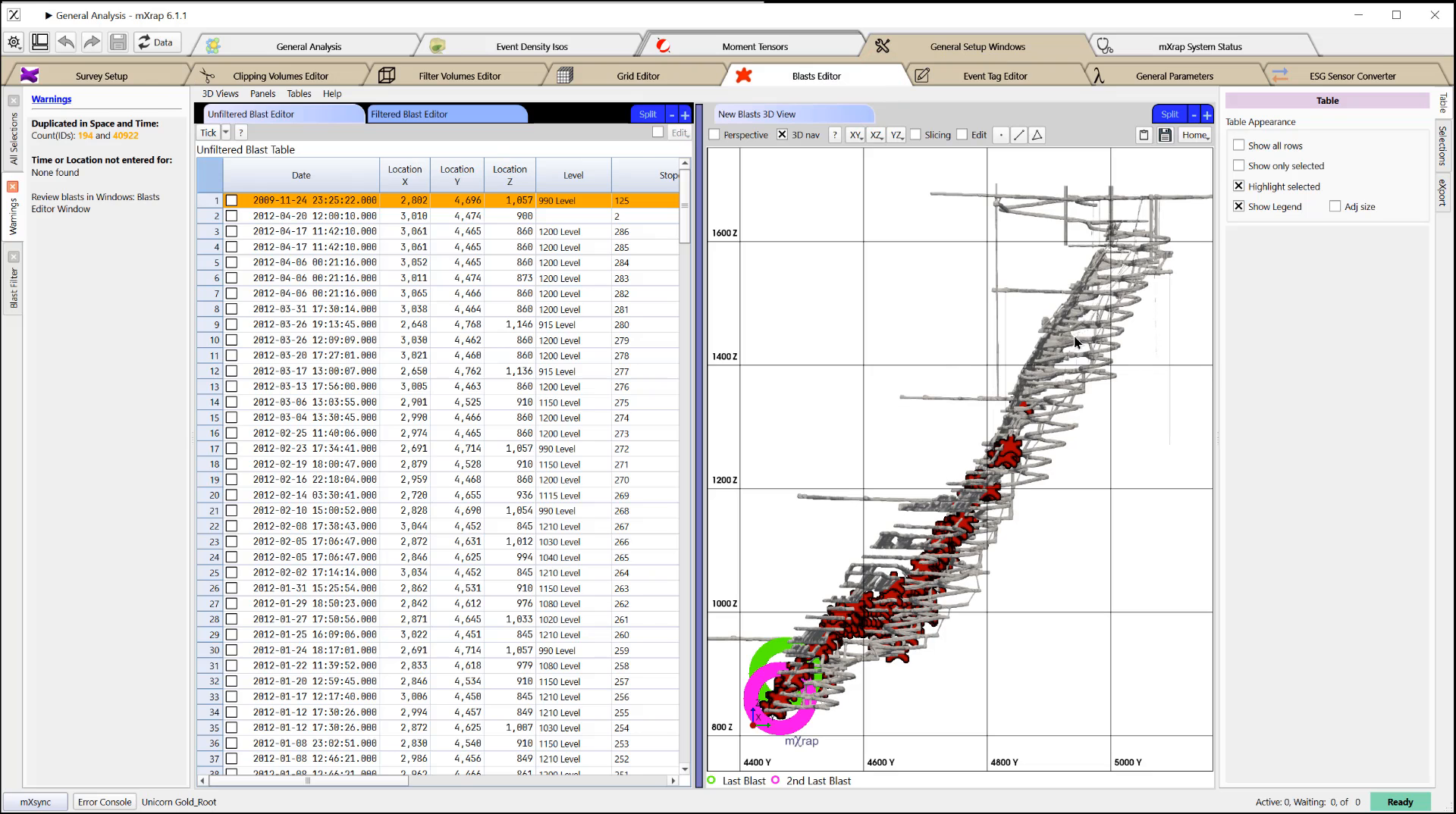Click the 3D view save disk icon
This screenshot has height=814, width=1456.
[x=1166, y=135]
